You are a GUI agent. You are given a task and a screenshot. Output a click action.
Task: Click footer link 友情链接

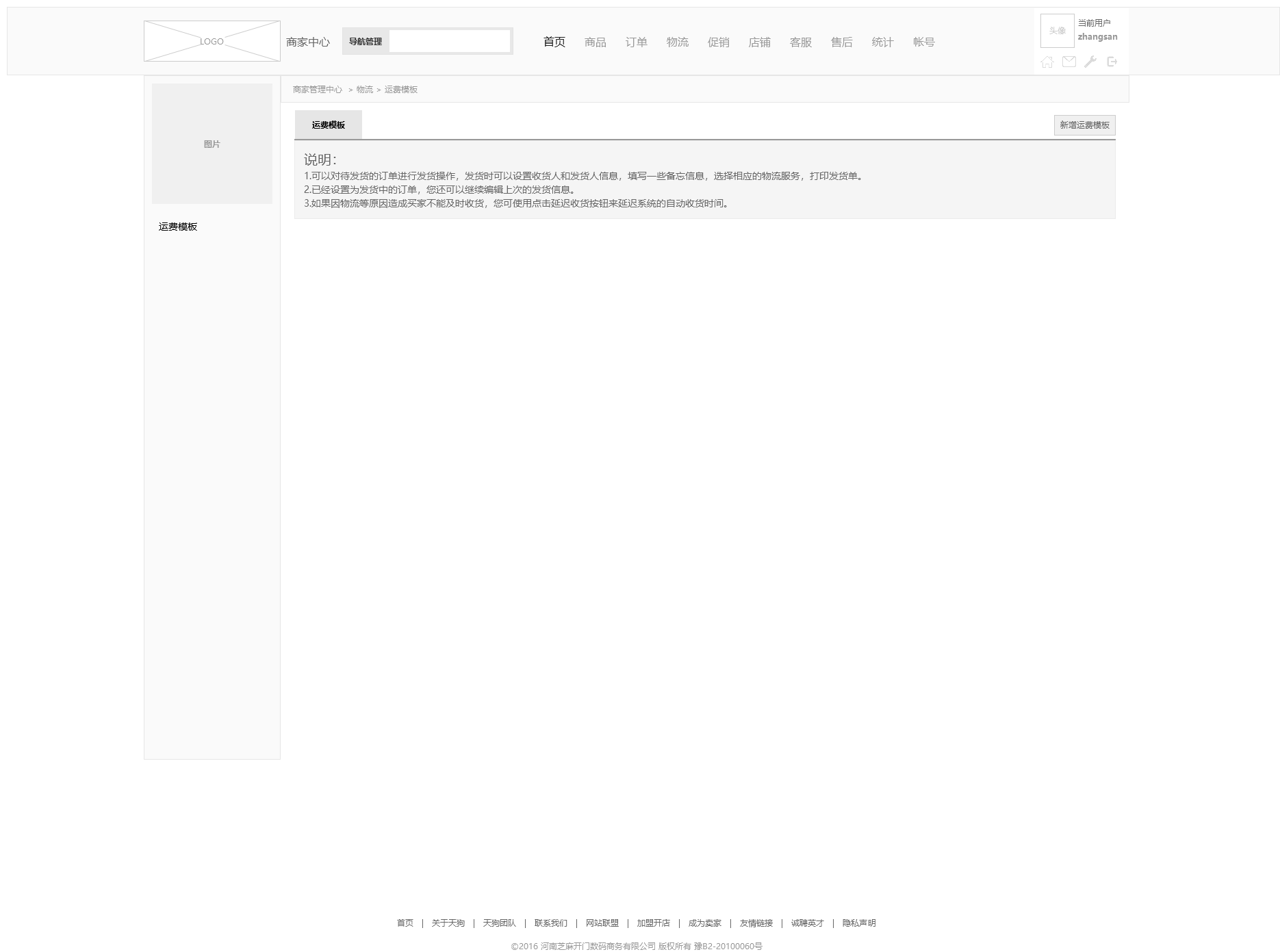[756, 923]
